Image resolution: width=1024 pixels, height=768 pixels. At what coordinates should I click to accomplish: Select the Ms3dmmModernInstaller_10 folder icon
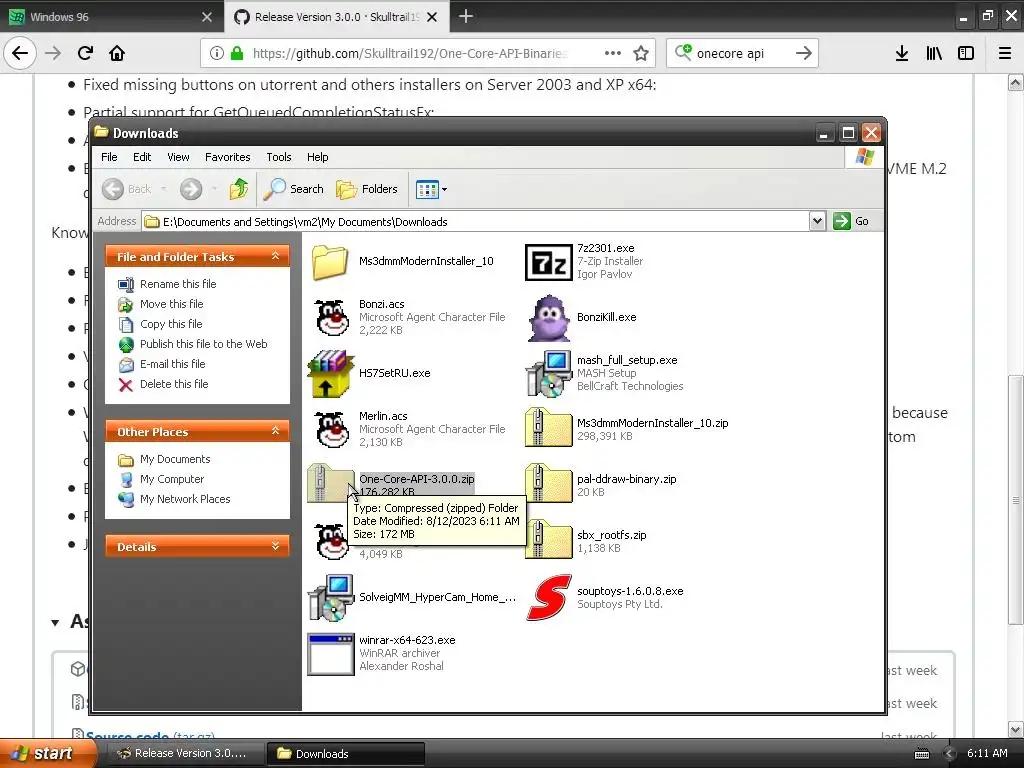click(330, 263)
